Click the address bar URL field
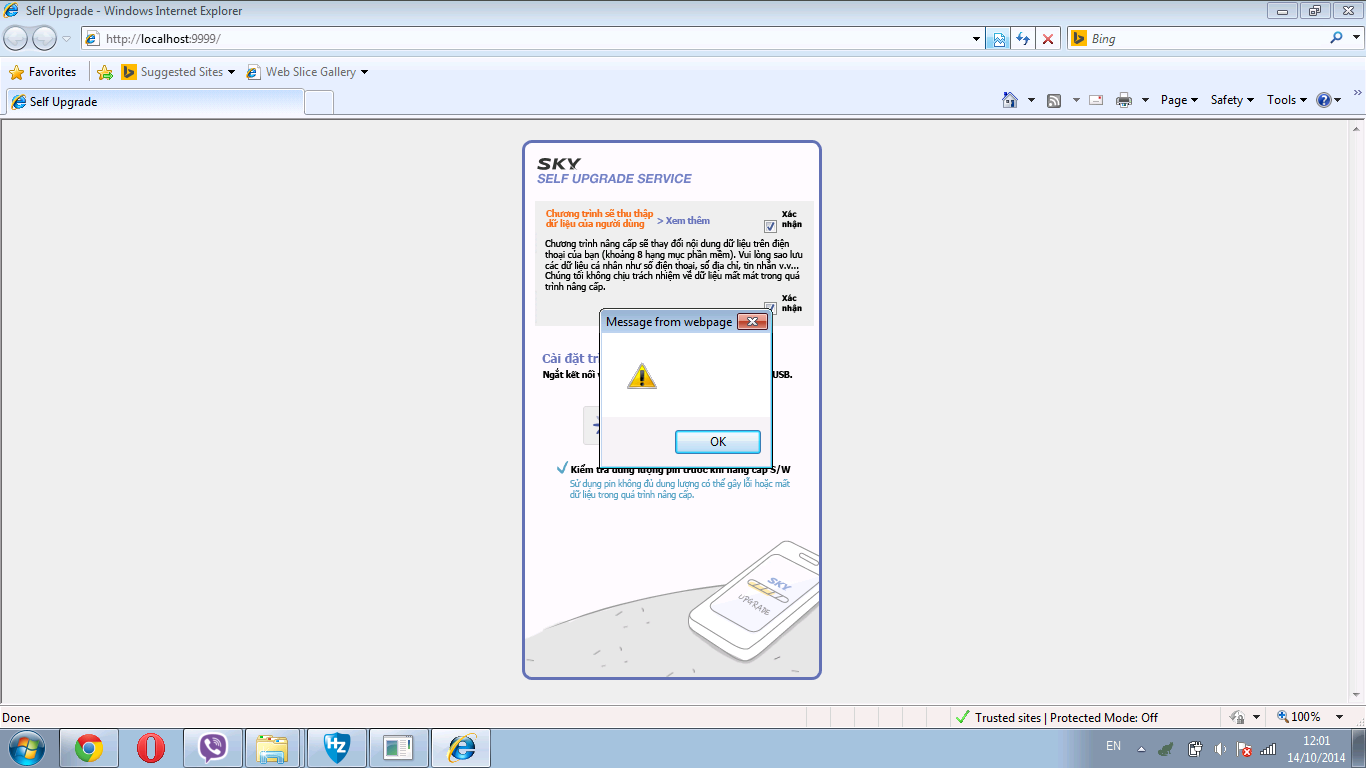Image resolution: width=1366 pixels, height=768 pixels. [530, 39]
